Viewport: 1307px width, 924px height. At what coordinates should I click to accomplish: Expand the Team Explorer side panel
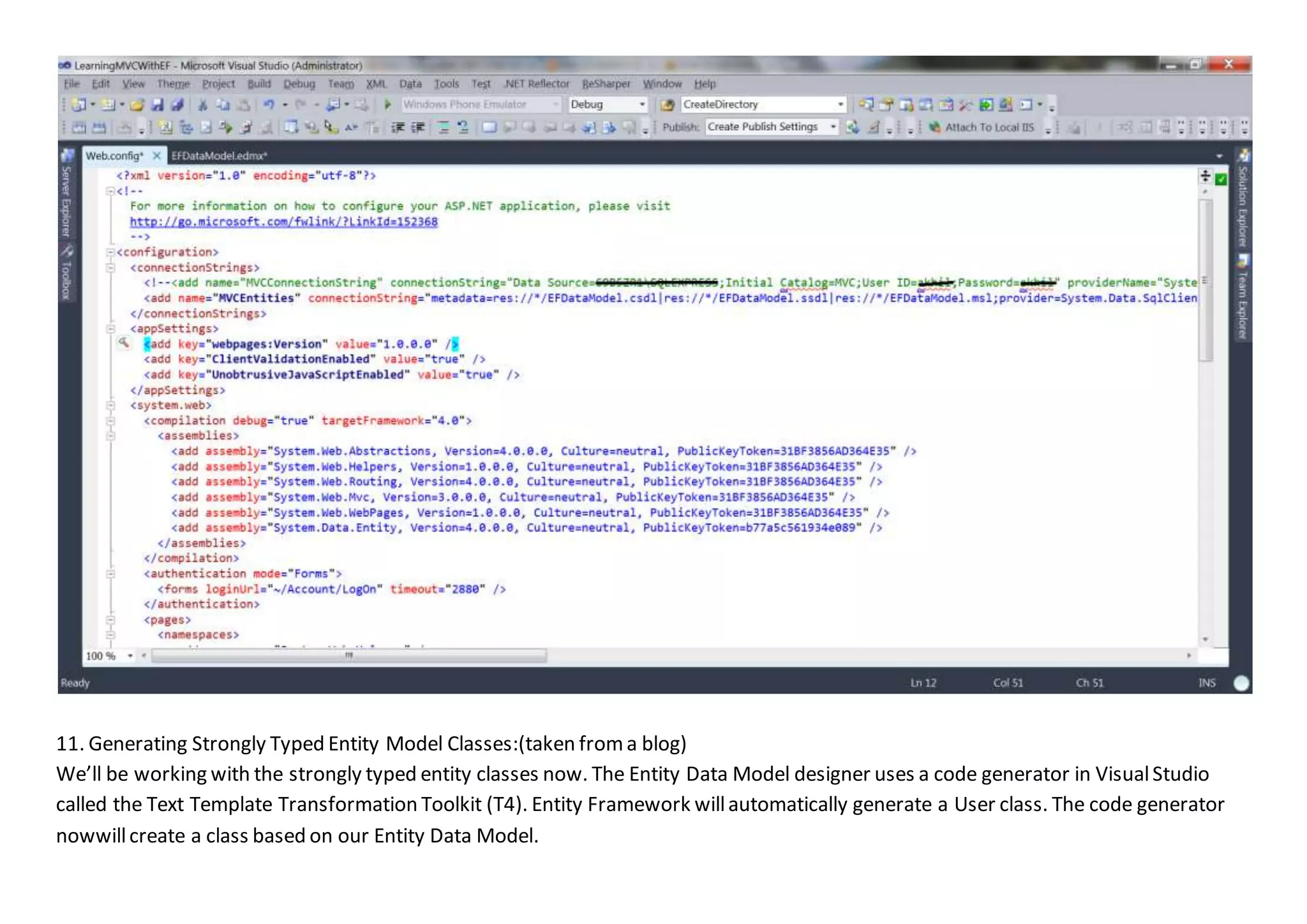pyautogui.click(x=1243, y=297)
